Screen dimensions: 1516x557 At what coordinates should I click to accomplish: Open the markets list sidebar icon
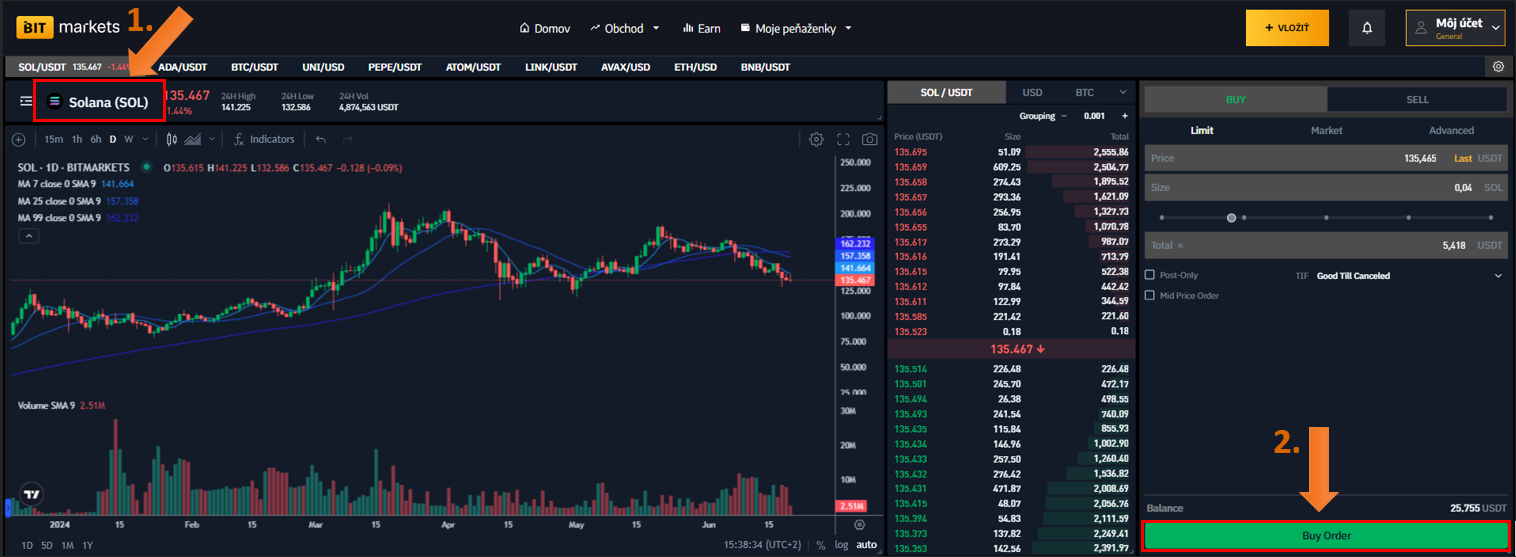[26, 101]
